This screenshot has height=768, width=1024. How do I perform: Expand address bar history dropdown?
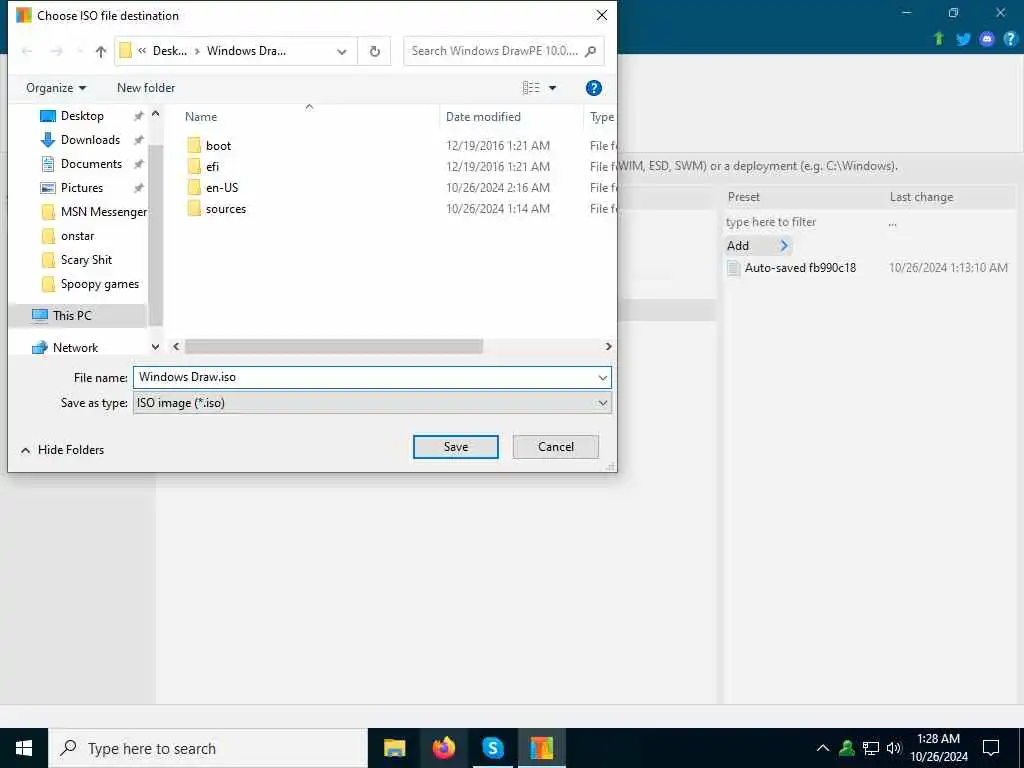point(342,51)
